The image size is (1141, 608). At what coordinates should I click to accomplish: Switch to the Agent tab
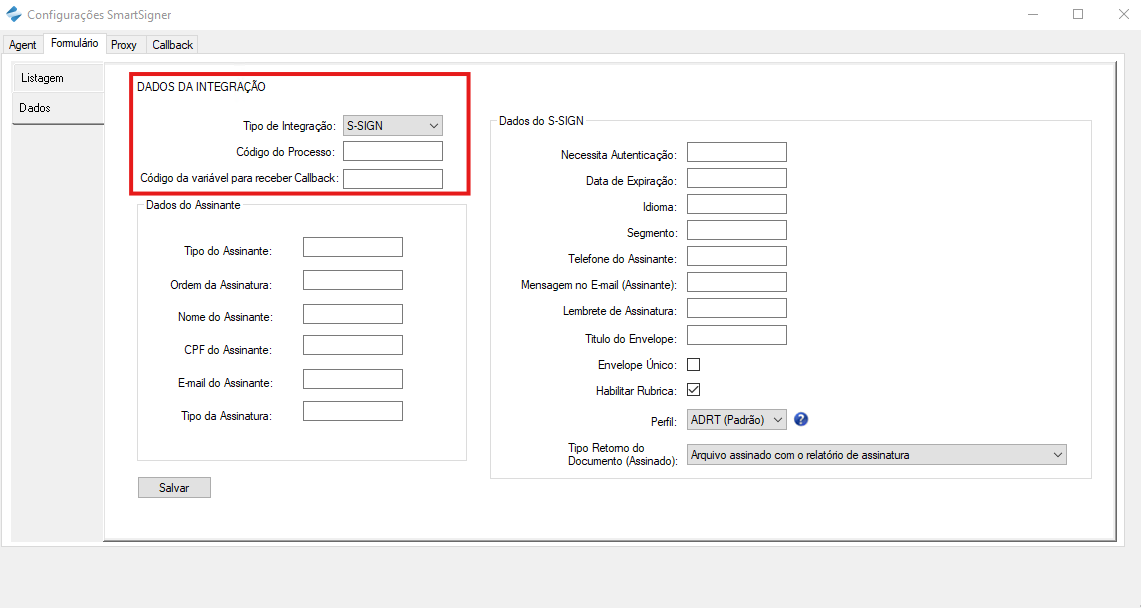[x=23, y=45]
